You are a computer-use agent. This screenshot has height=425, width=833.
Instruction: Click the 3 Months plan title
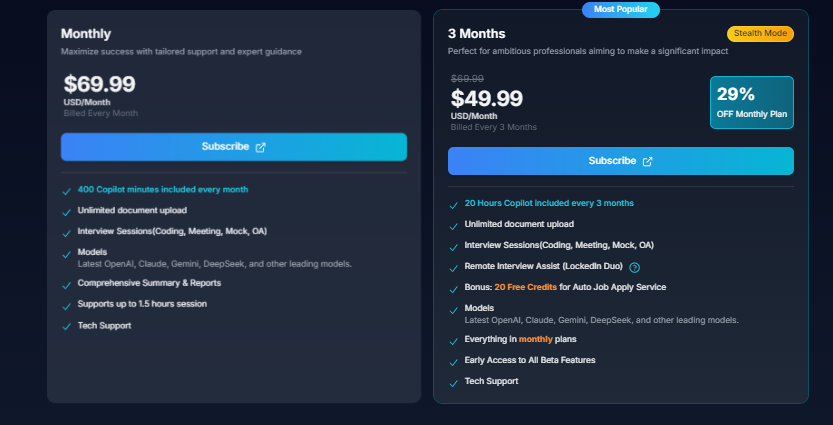[x=477, y=34]
